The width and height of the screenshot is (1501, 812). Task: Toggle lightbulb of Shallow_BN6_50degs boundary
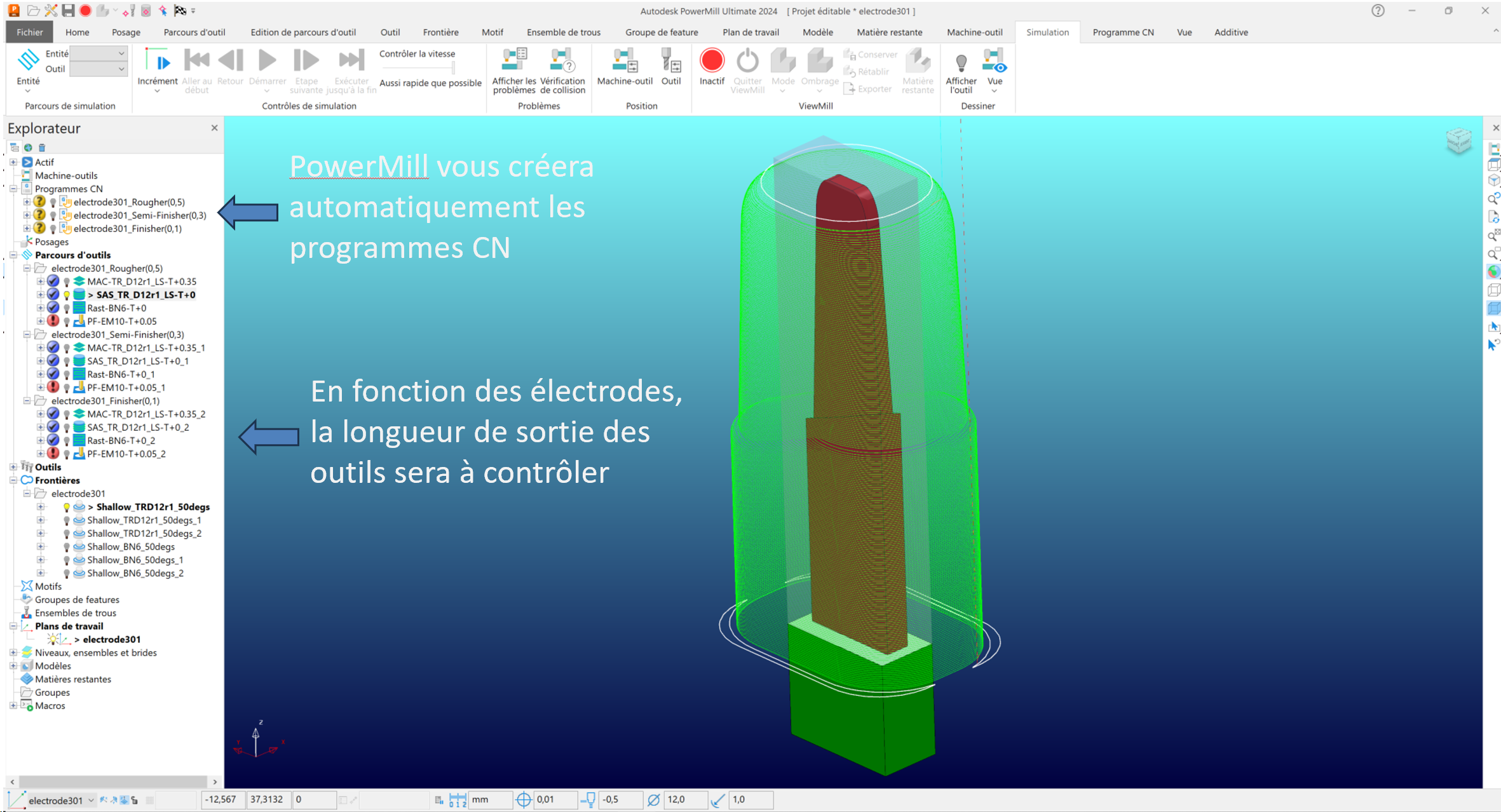pyautogui.click(x=66, y=547)
